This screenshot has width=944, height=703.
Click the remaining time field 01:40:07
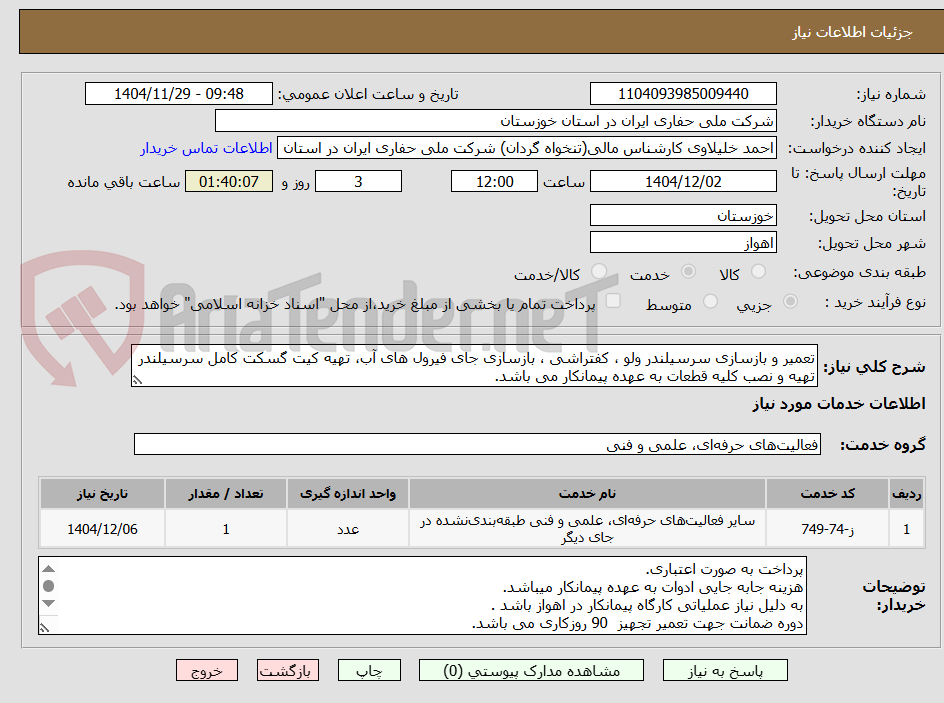click(229, 181)
